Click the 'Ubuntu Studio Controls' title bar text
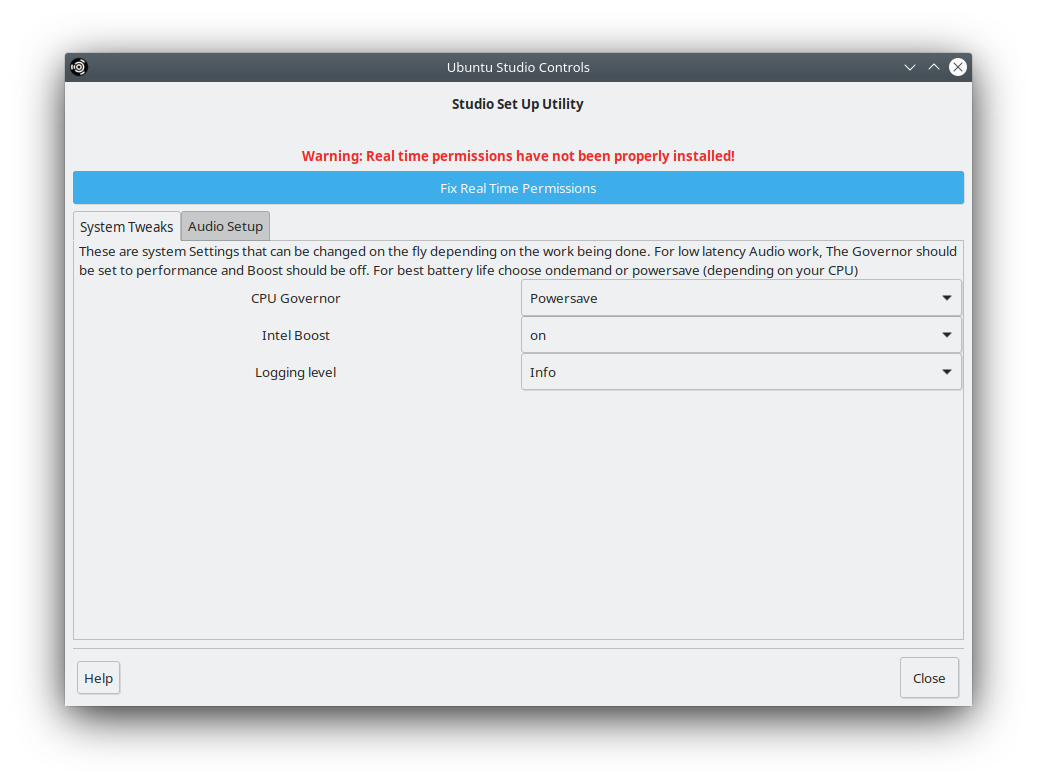Screen dimensions: 1037x783 518,67
